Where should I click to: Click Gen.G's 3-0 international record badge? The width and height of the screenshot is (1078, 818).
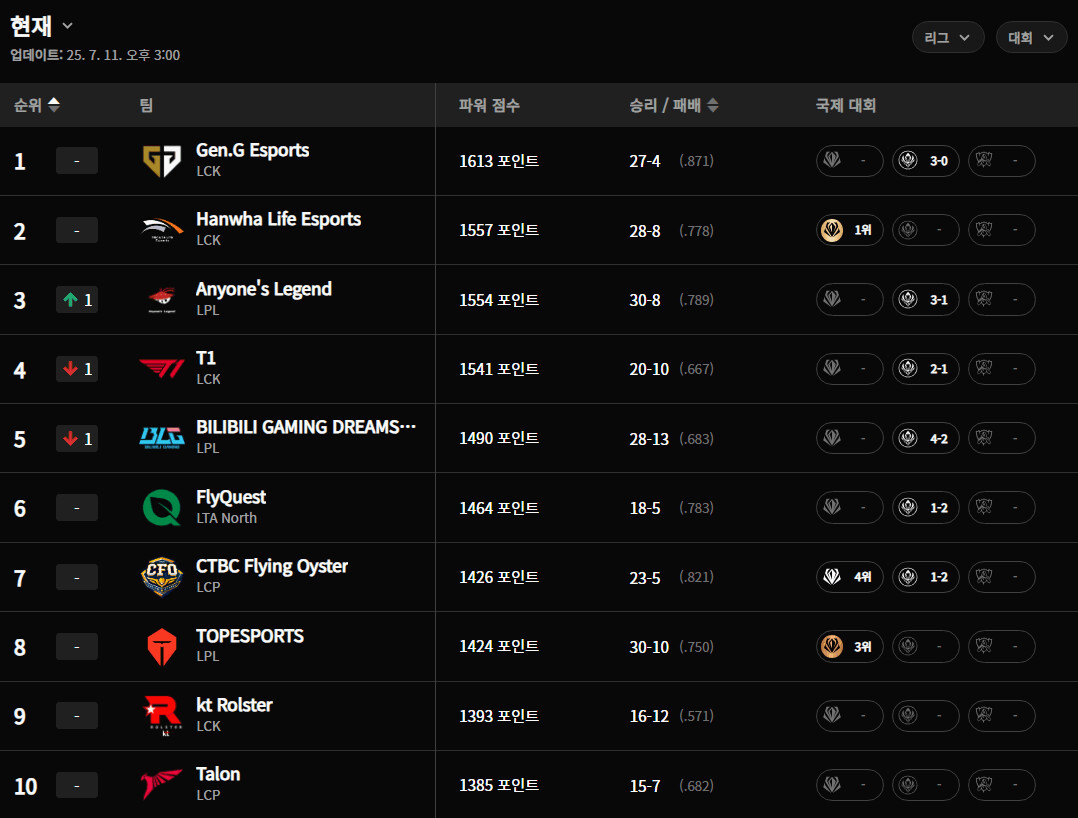[x=925, y=161]
